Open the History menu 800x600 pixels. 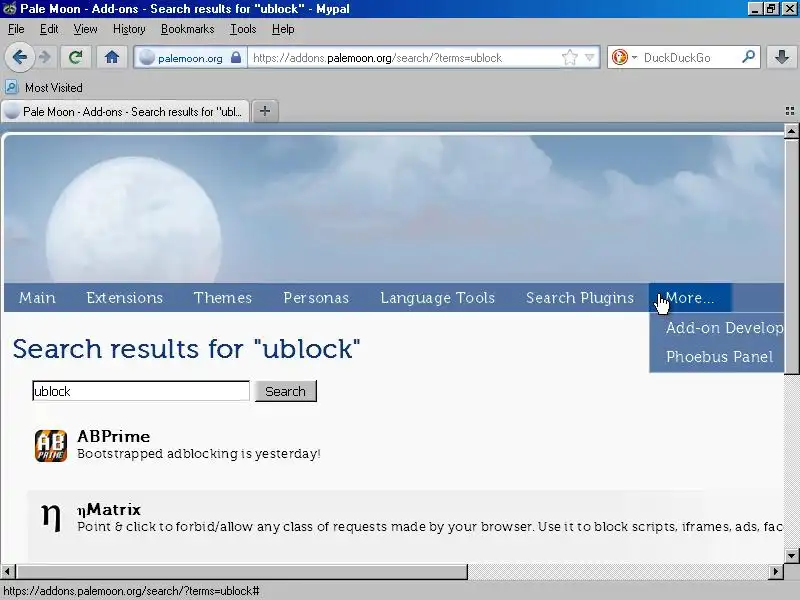[x=129, y=29]
